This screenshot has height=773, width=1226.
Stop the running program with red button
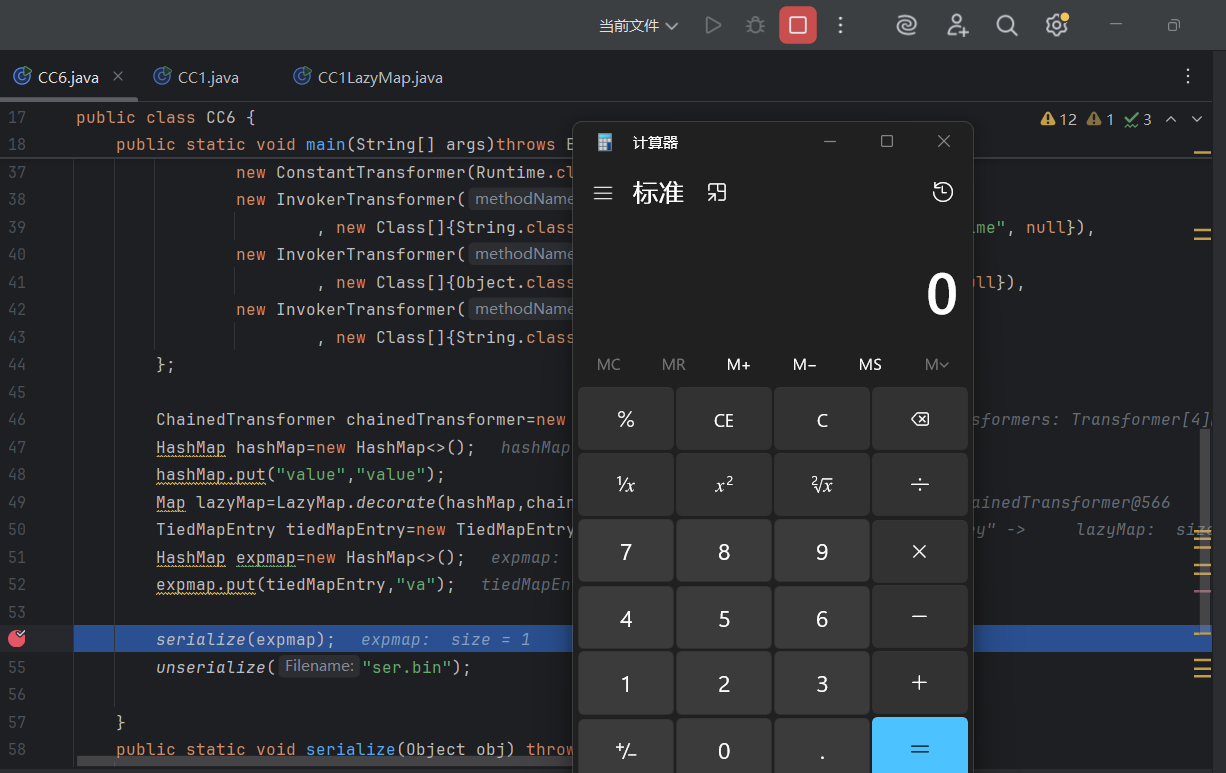pos(797,25)
